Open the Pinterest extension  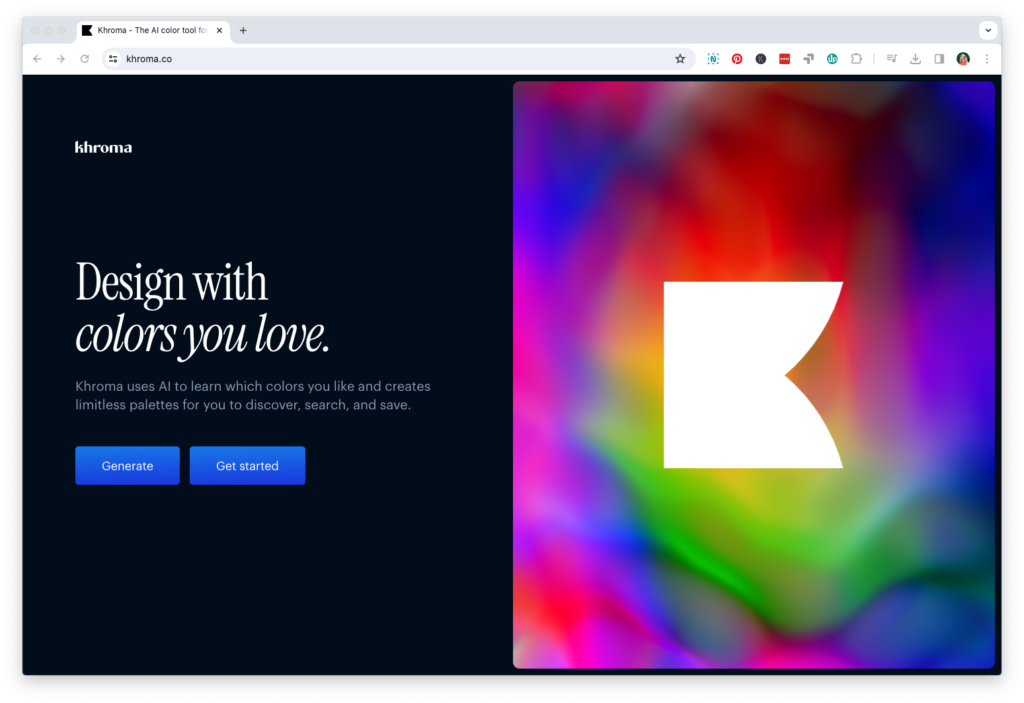pyautogui.click(x=737, y=59)
